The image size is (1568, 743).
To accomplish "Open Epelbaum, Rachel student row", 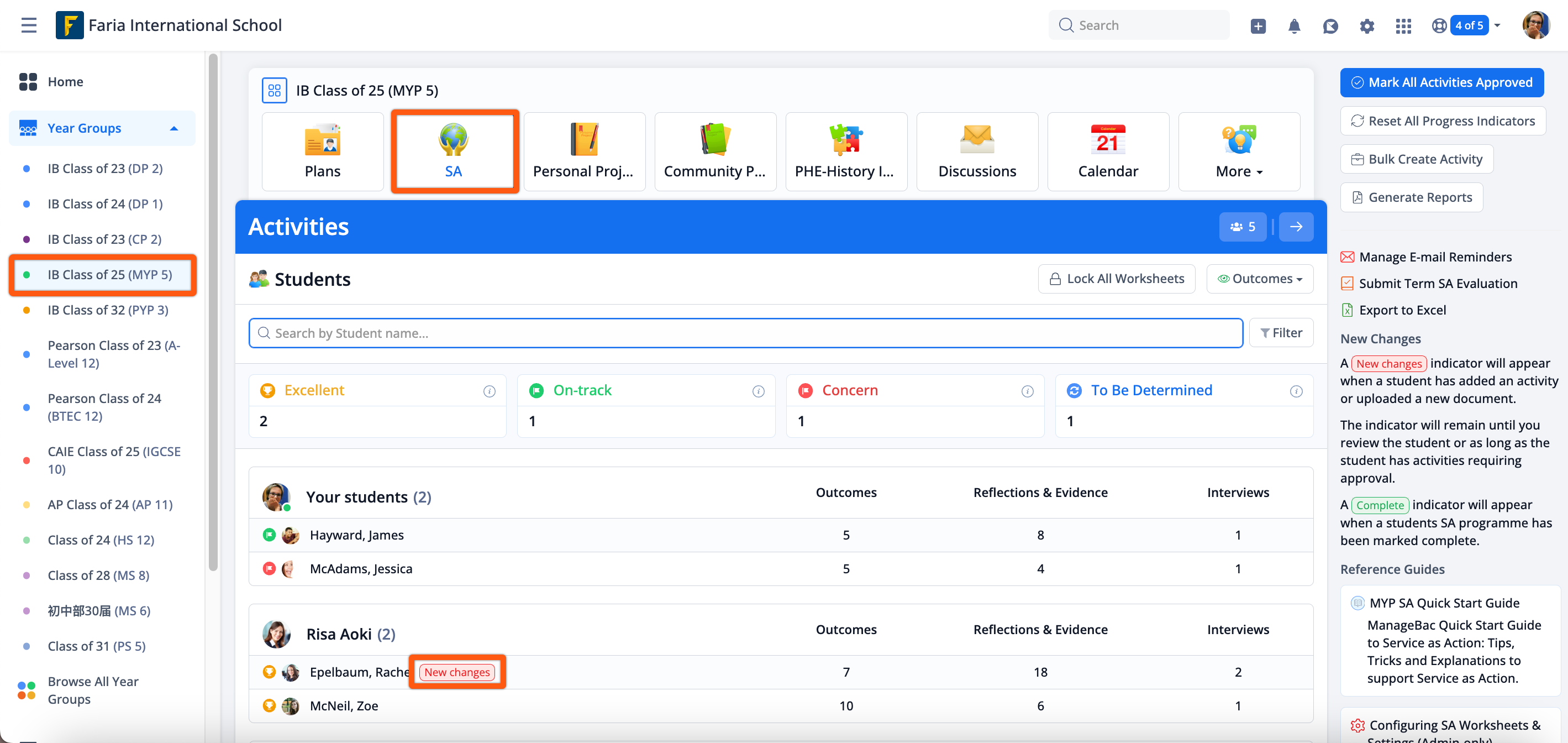I will pos(780,672).
